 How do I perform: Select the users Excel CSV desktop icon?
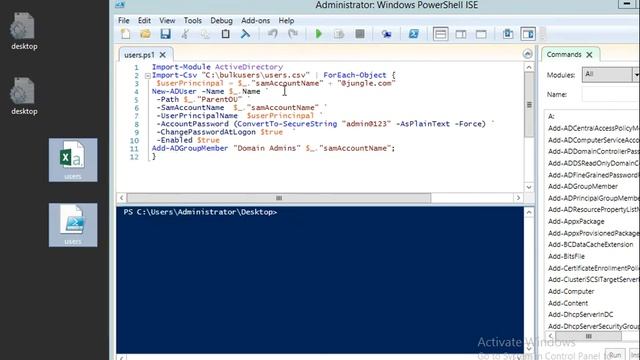tap(73, 160)
